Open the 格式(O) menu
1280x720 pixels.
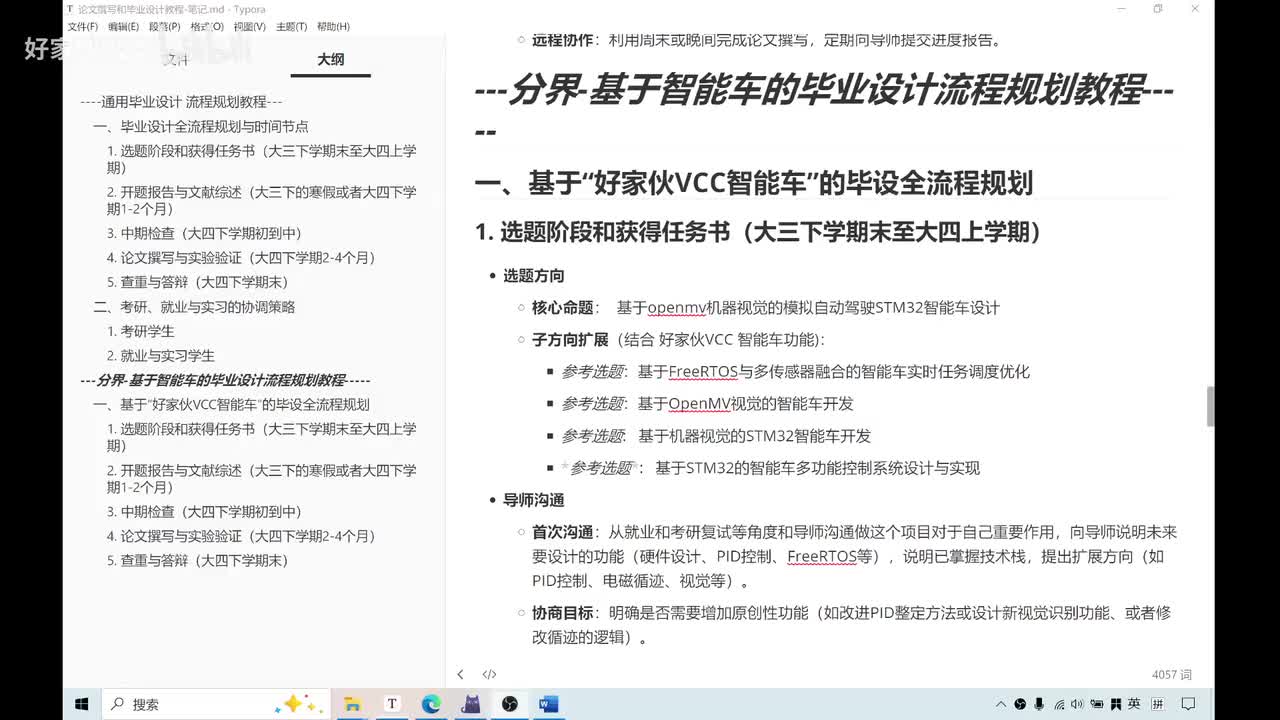coord(207,27)
